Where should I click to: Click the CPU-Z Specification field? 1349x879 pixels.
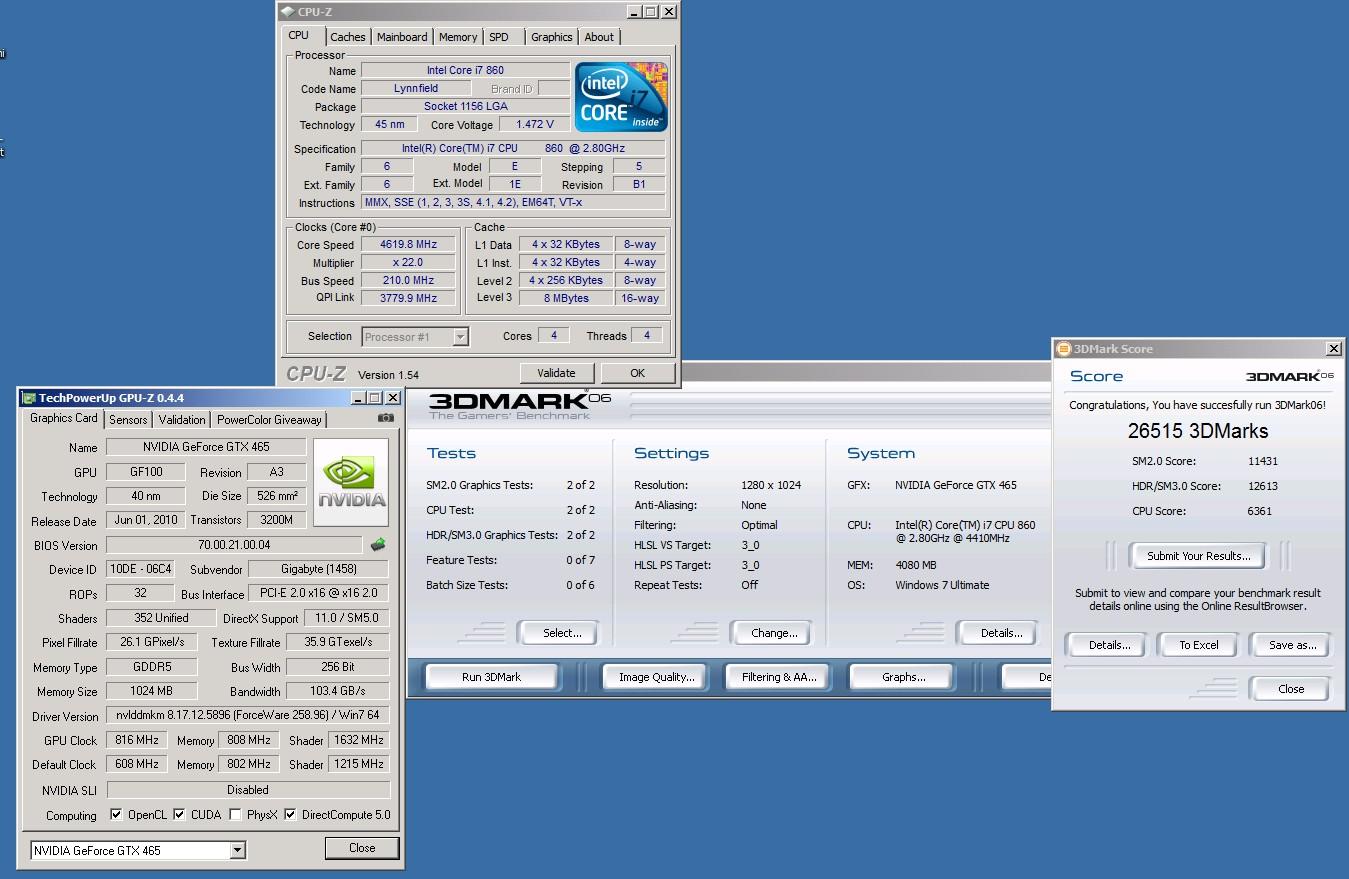click(x=513, y=148)
